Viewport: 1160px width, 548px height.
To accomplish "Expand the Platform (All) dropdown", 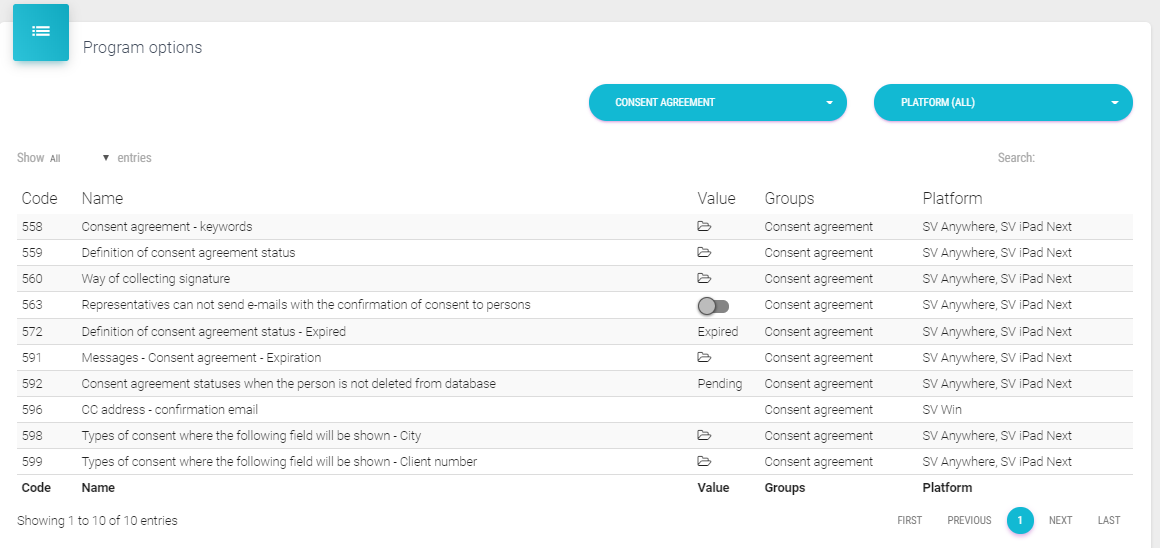I will click(1002, 102).
